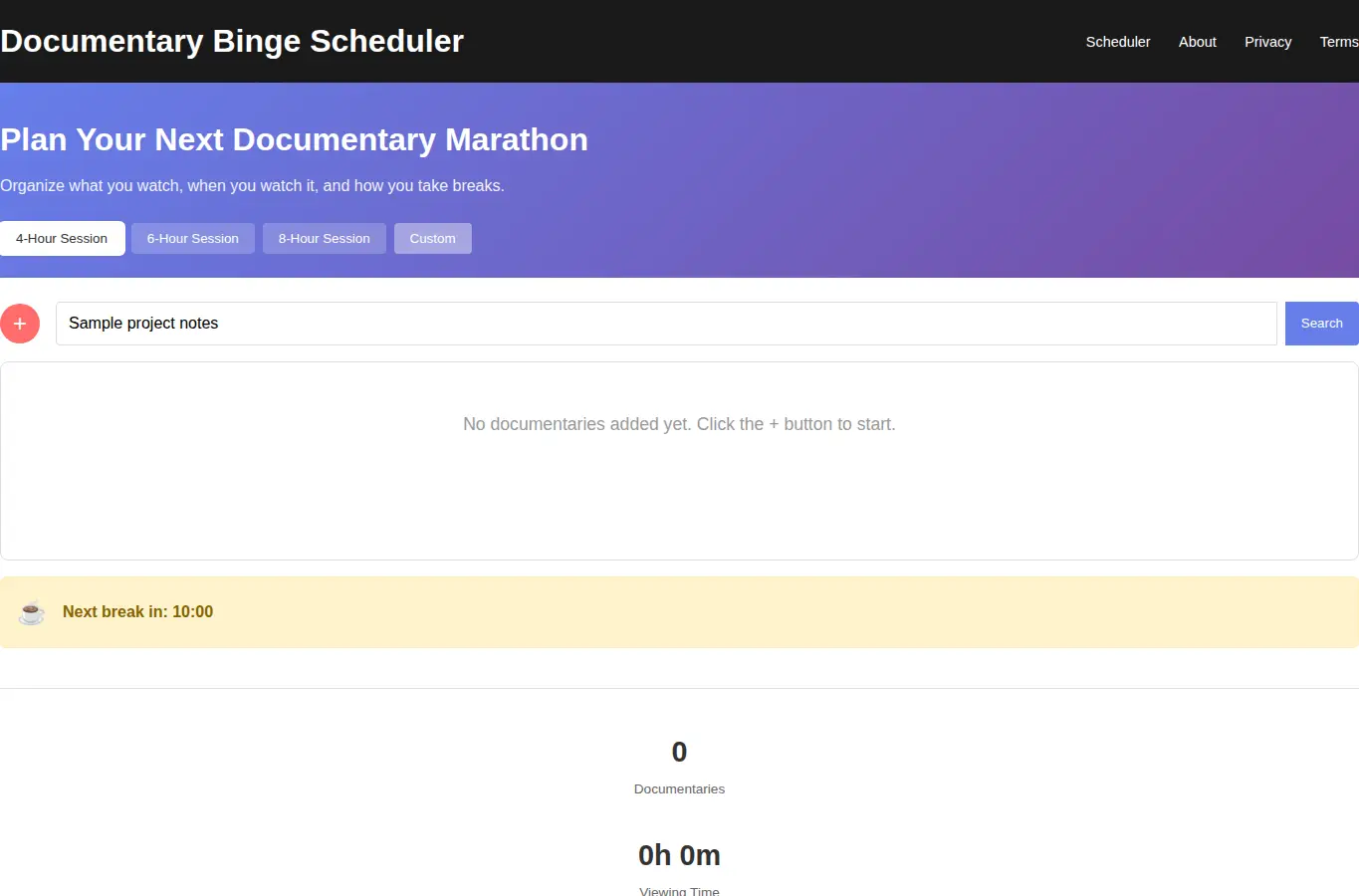This screenshot has height=896, width=1359.
Task: Open the About page link
Action: [x=1198, y=42]
